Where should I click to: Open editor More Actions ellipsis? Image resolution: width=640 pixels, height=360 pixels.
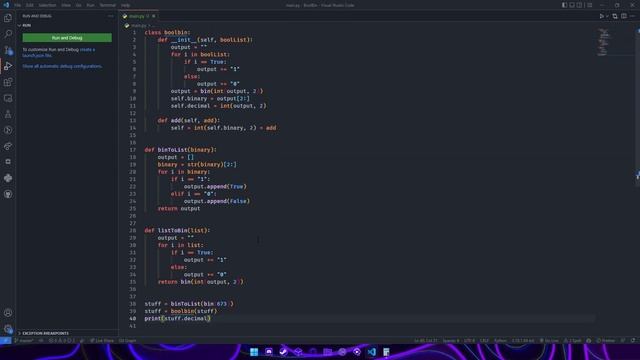pyautogui.click(x=632, y=16)
